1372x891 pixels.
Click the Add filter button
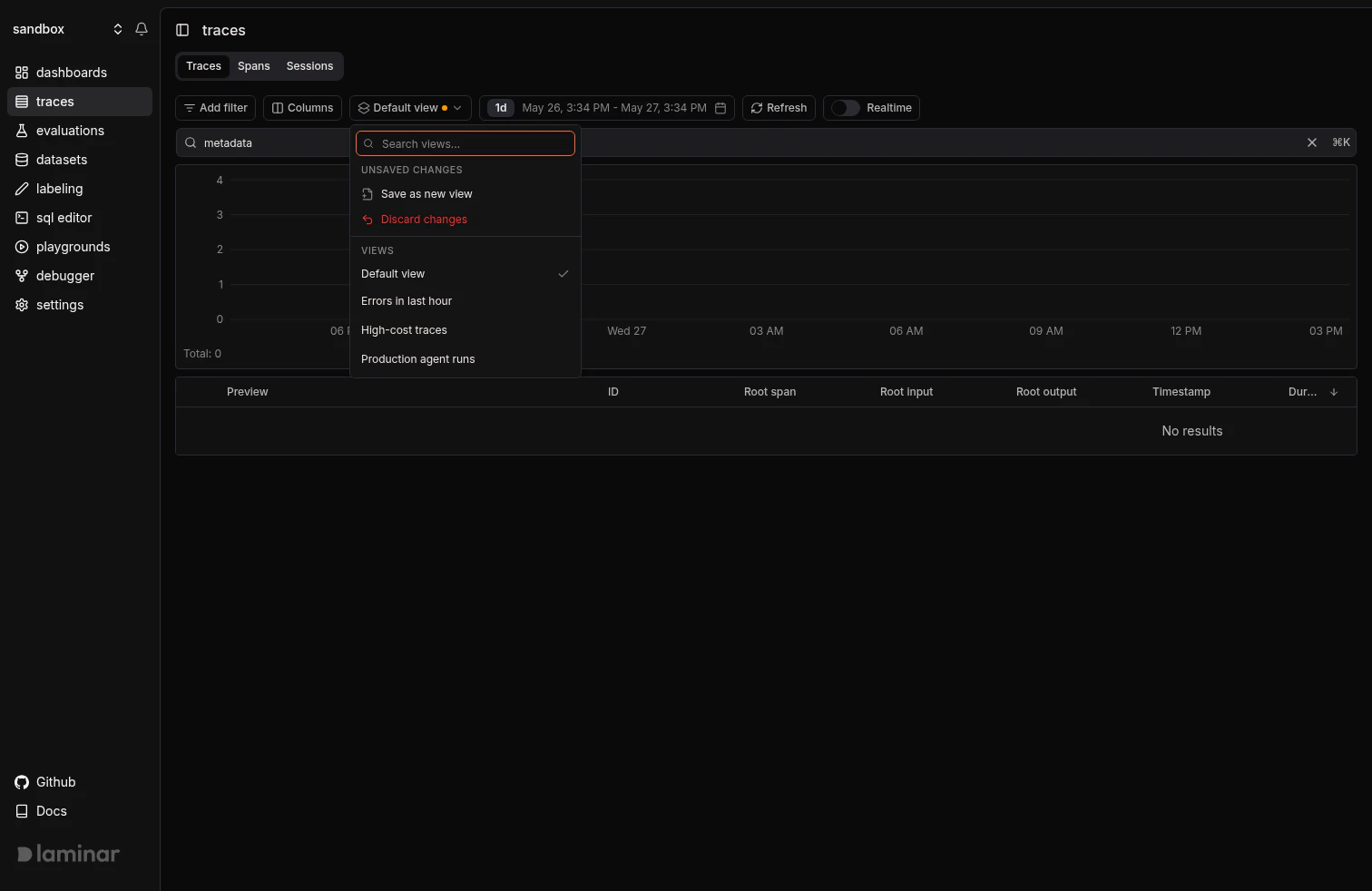(216, 108)
